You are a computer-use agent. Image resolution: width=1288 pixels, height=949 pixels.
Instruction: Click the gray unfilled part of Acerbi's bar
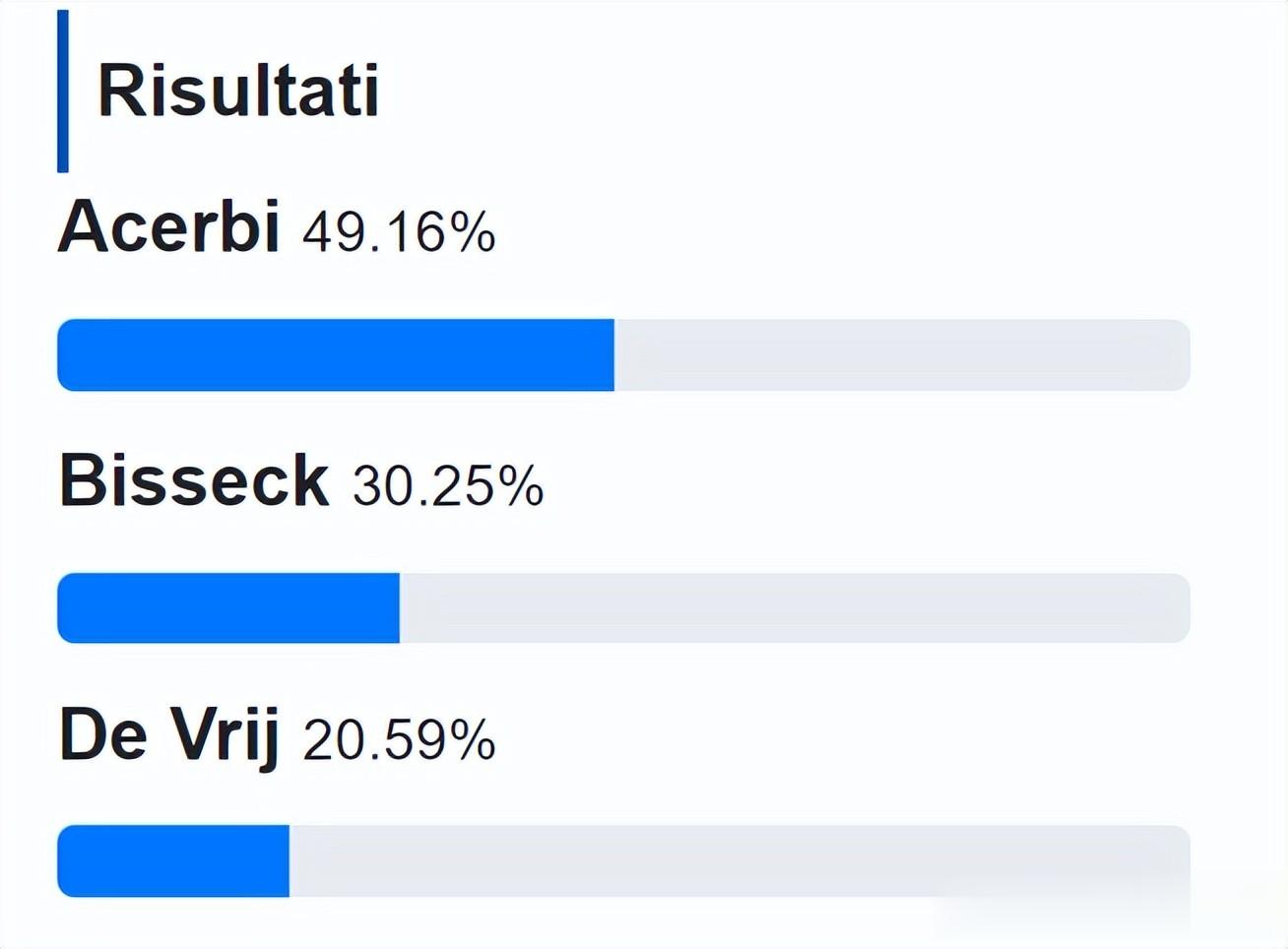click(901, 355)
